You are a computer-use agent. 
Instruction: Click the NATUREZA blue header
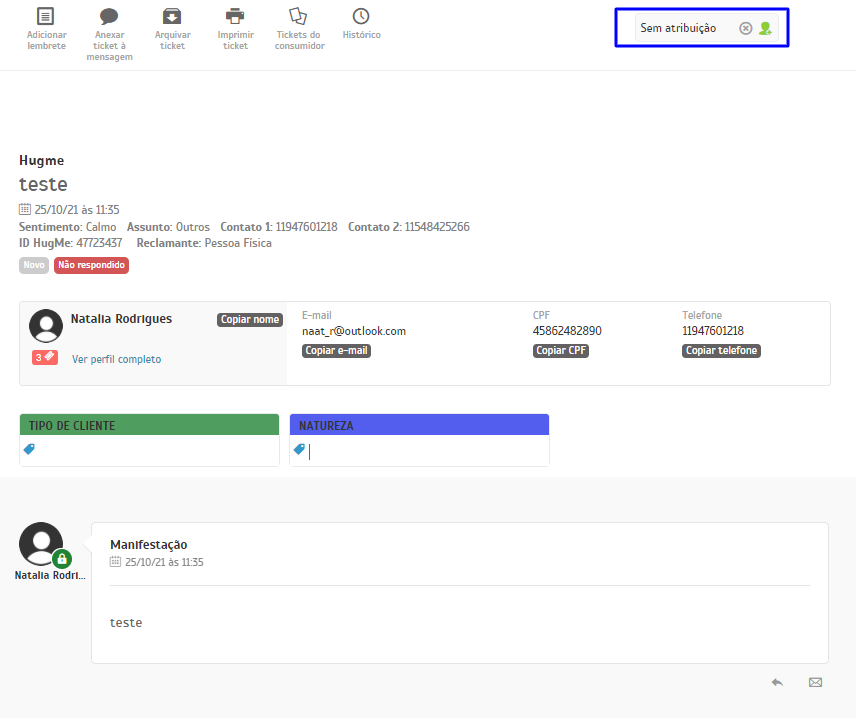coord(419,425)
